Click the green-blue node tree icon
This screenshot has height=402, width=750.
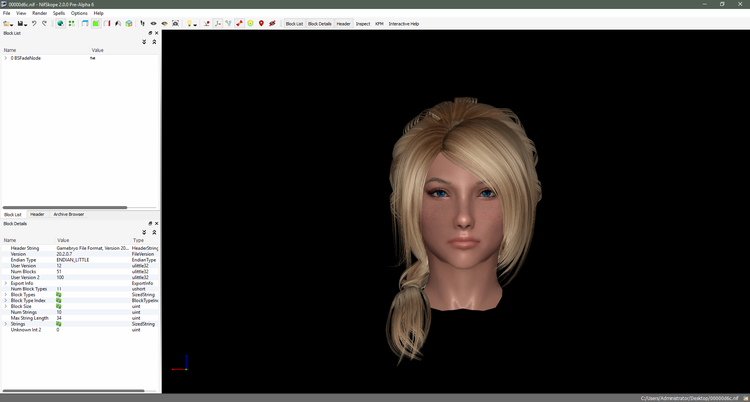coord(228,23)
